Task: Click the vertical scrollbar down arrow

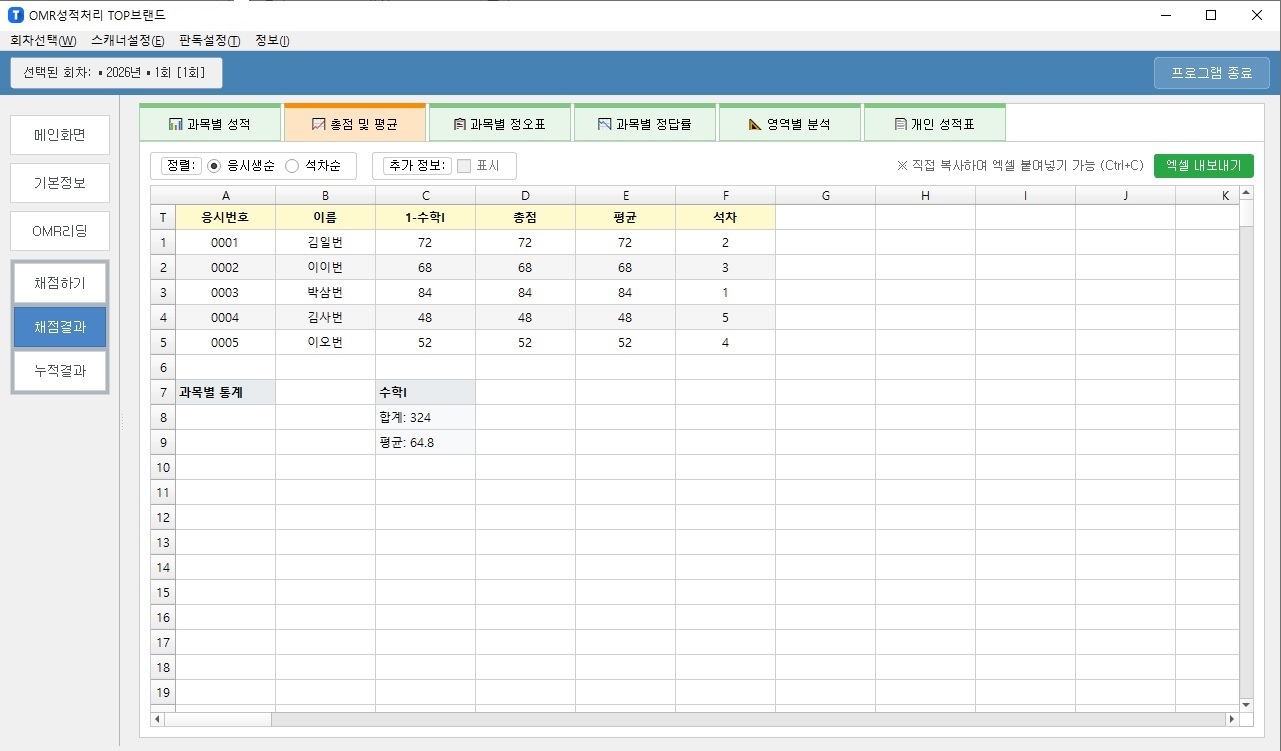Action: [x=1245, y=705]
